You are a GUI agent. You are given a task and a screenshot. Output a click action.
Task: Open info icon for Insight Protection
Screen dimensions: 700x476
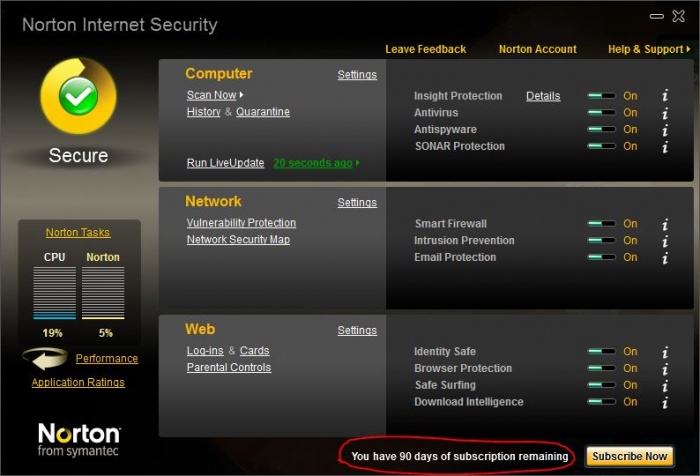[664, 96]
